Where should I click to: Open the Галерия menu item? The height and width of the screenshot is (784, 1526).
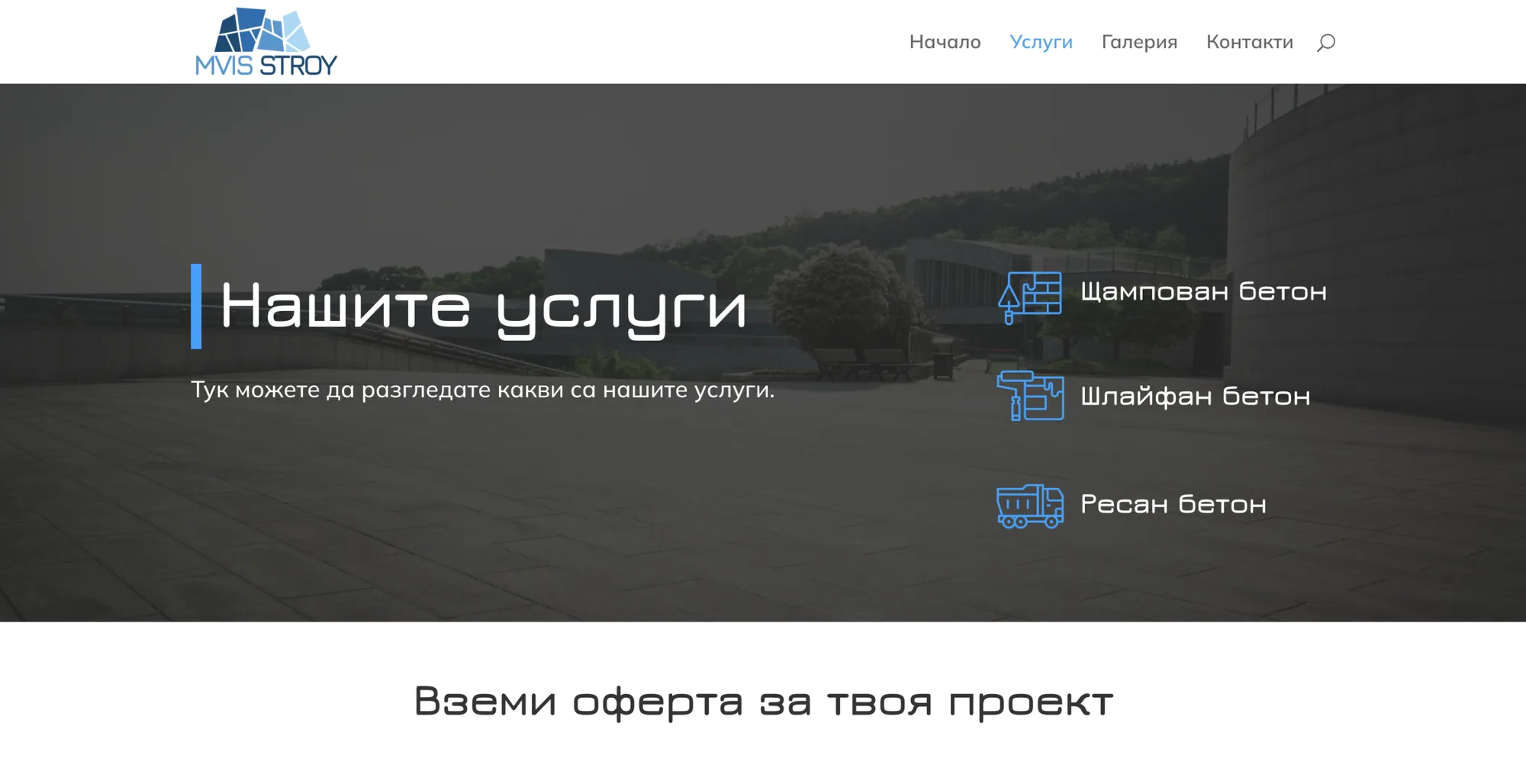coord(1139,43)
